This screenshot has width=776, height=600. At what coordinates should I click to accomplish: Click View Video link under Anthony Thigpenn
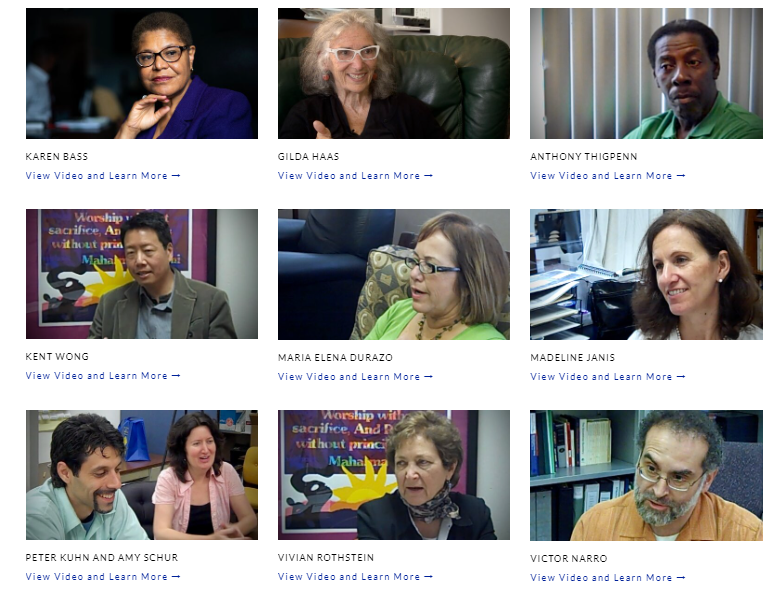[x=608, y=176]
